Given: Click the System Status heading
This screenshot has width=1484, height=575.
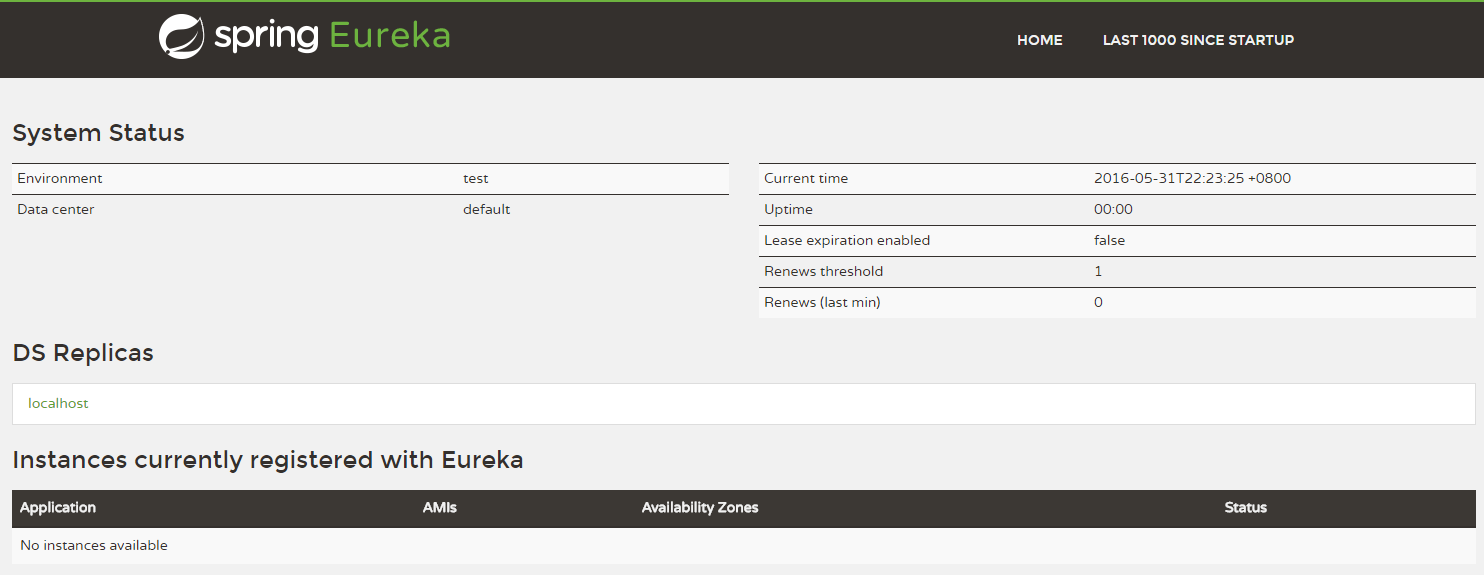Looking at the screenshot, I should [x=98, y=133].
